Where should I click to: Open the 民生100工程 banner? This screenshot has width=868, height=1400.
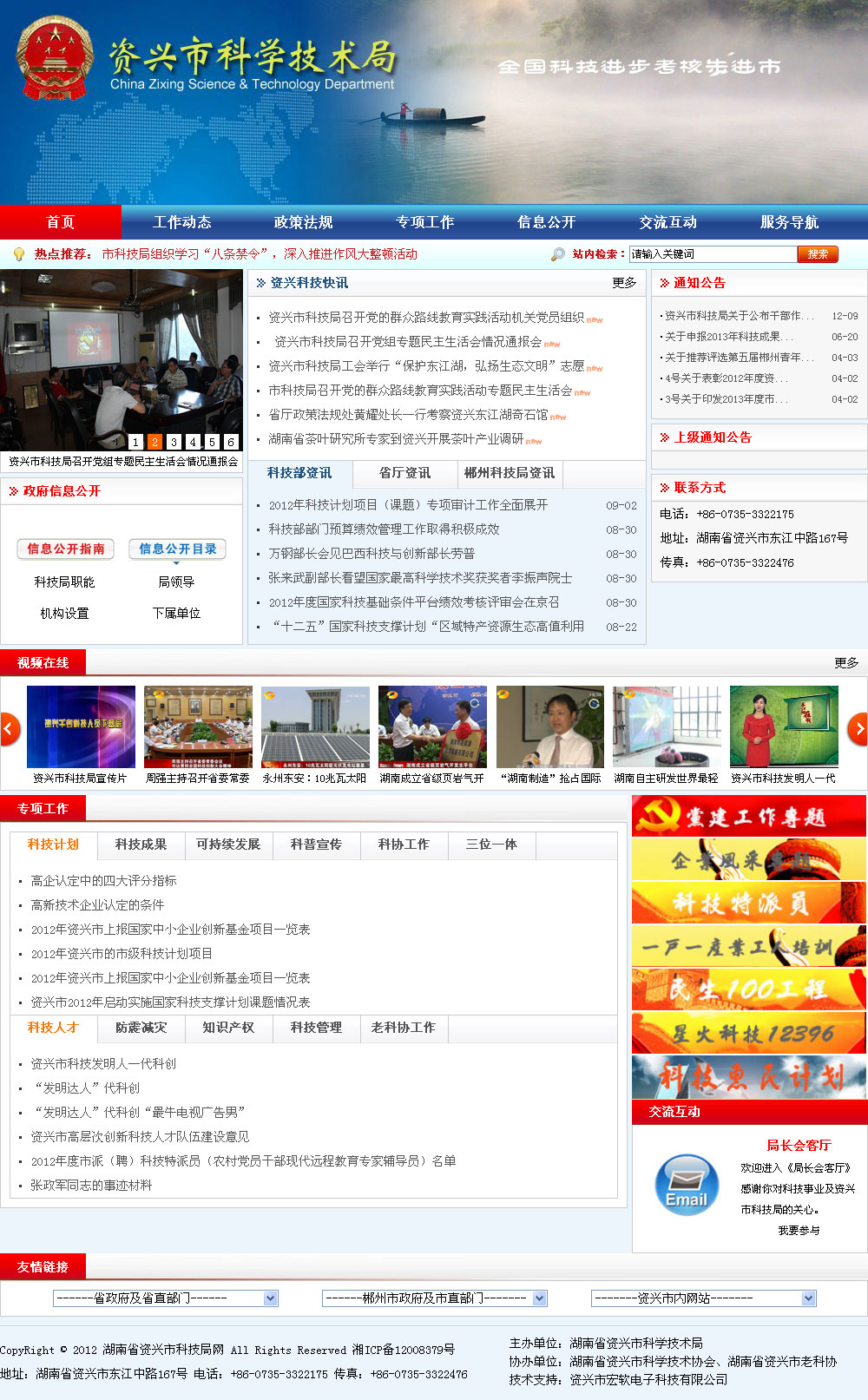749,989
